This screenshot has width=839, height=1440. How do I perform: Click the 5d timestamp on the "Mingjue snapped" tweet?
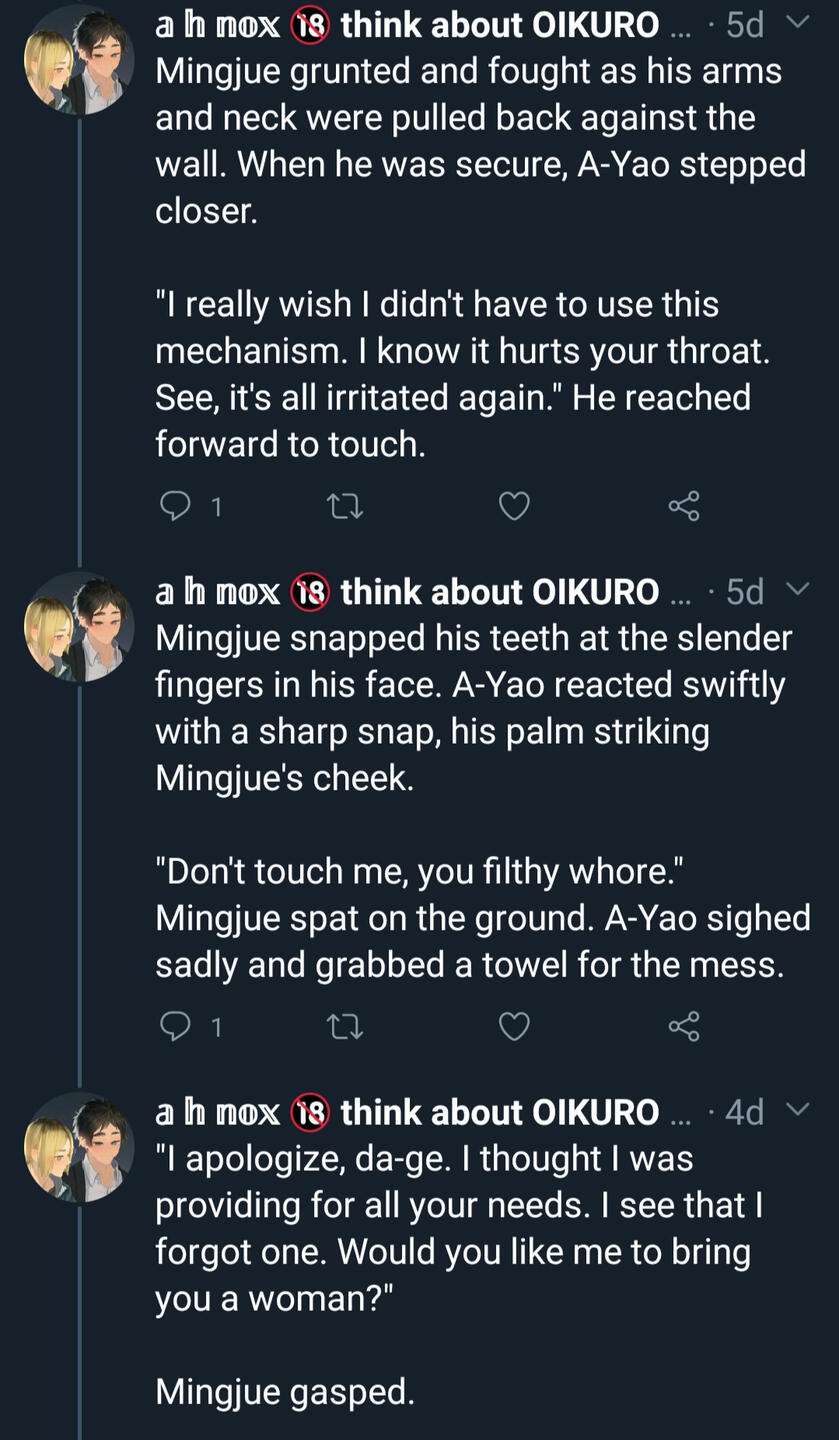(744, 592)
